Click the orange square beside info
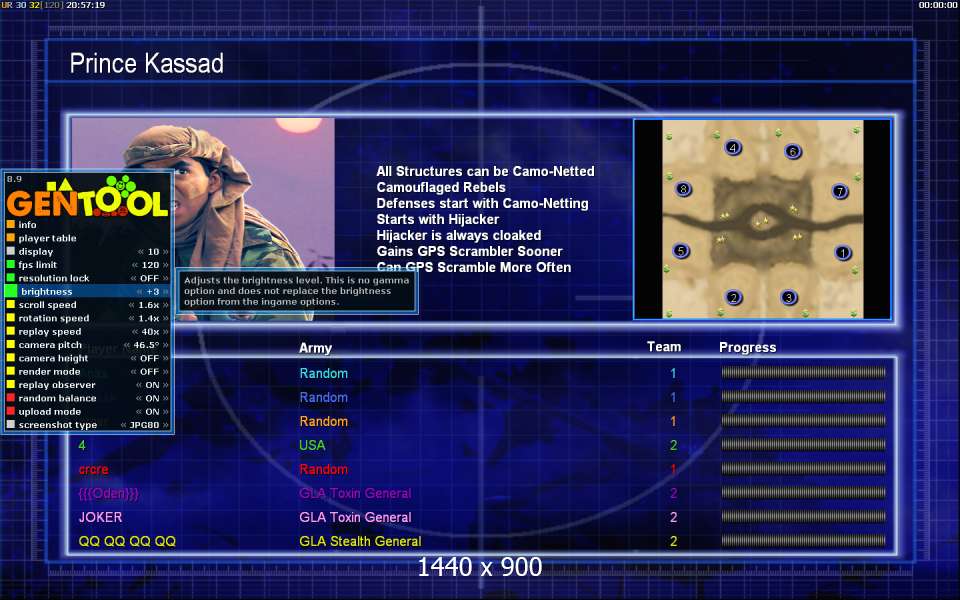Screen dimensions: 960x600 10,225
